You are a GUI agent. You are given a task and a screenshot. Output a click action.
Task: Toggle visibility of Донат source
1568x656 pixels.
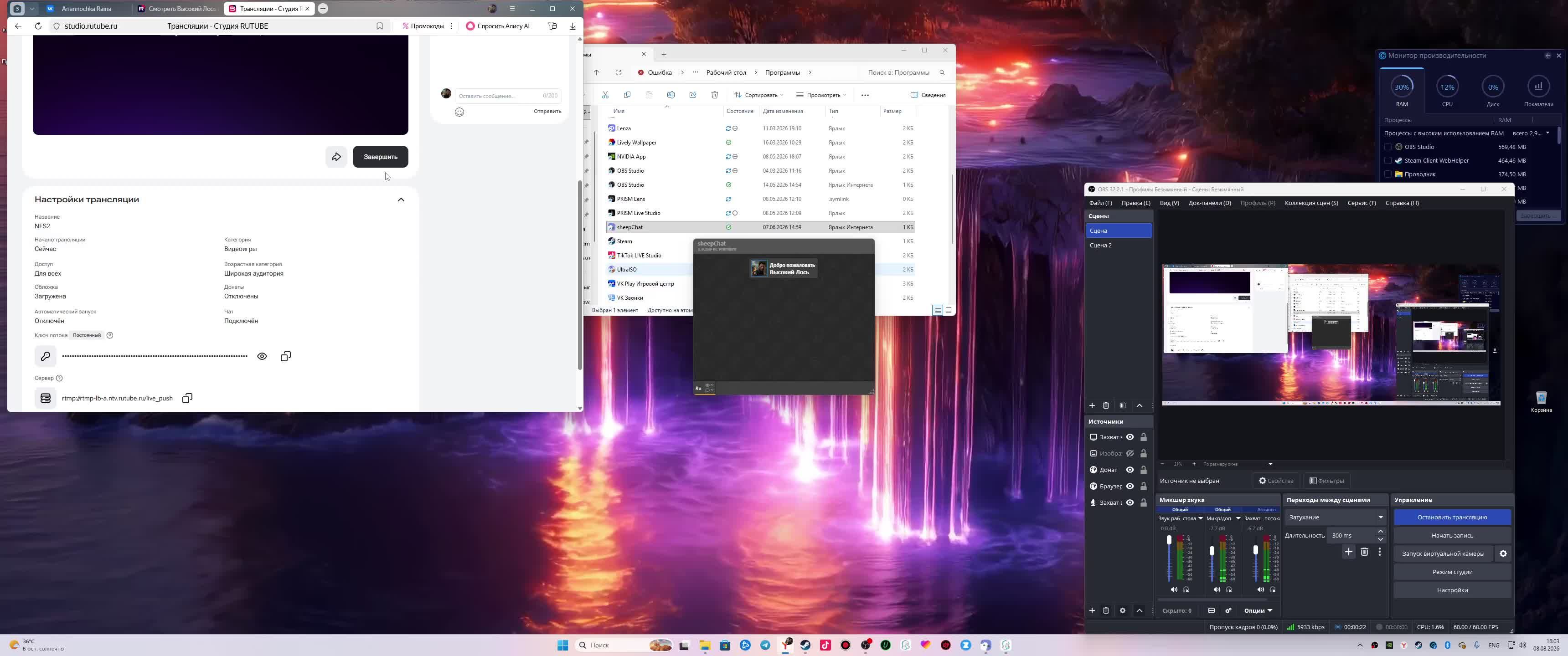click(1130, 470)
